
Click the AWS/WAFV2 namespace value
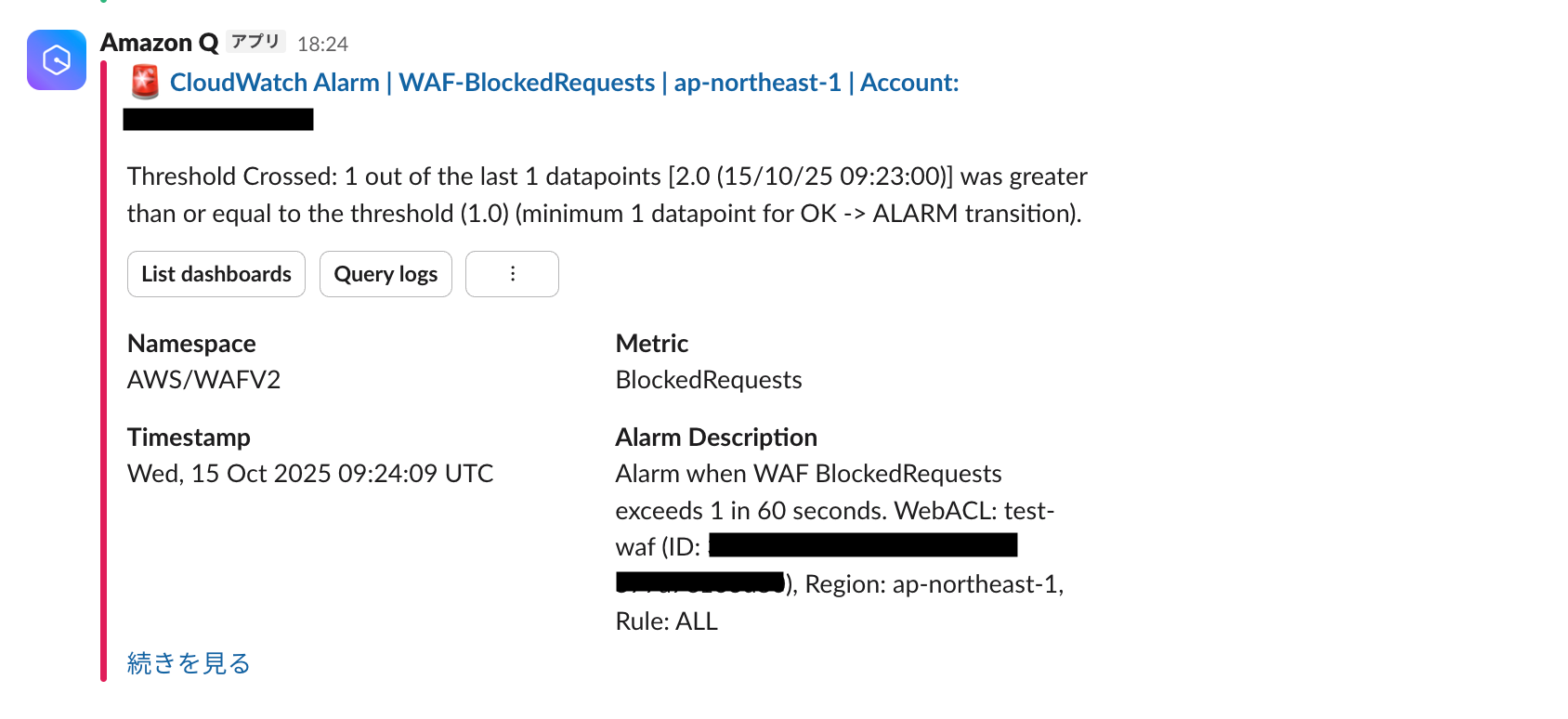coord(203,380)
